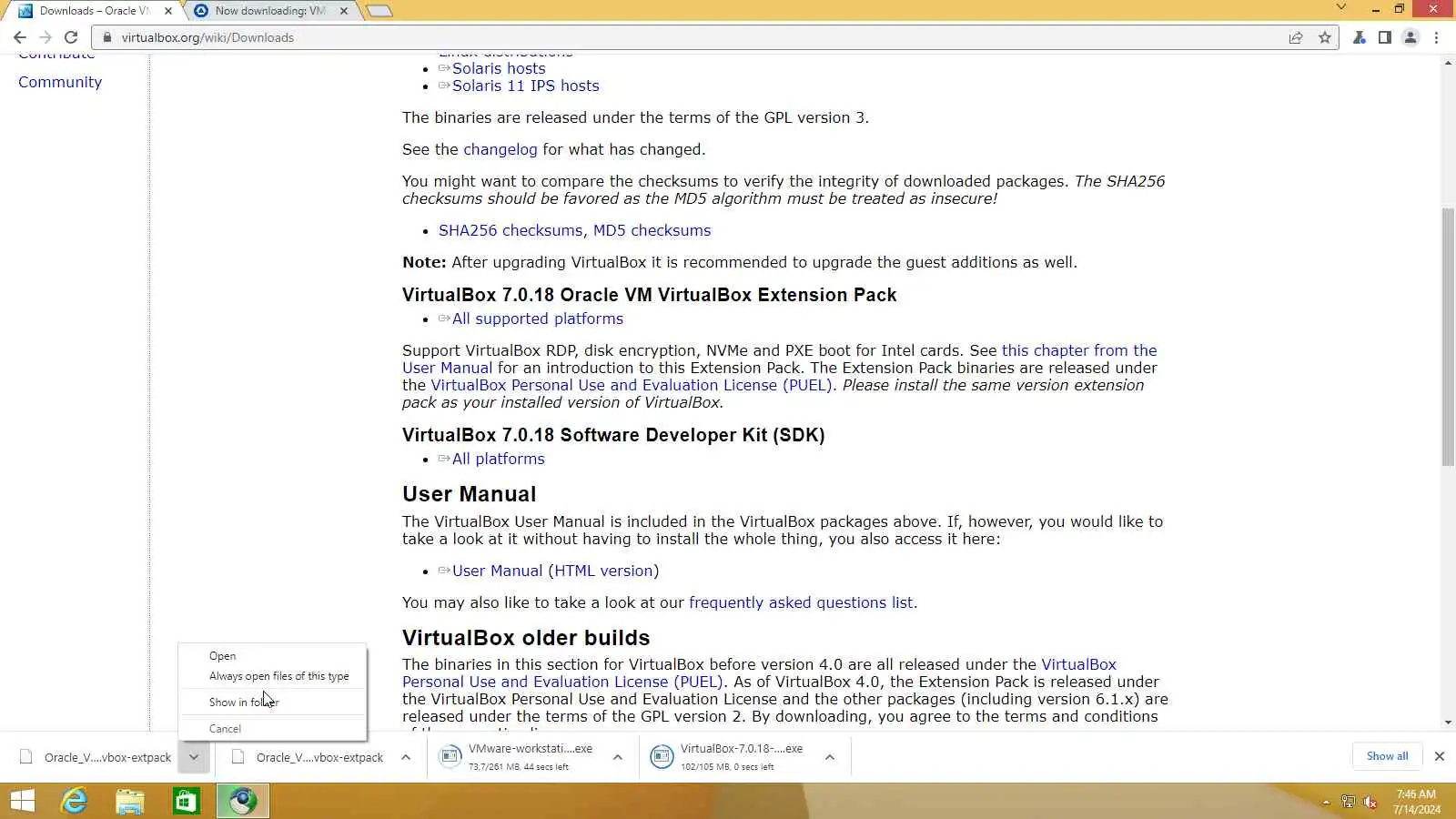
Task: Reload the VirtualBox downloads page
Action: pyautogui.click(x=71, y=37)
